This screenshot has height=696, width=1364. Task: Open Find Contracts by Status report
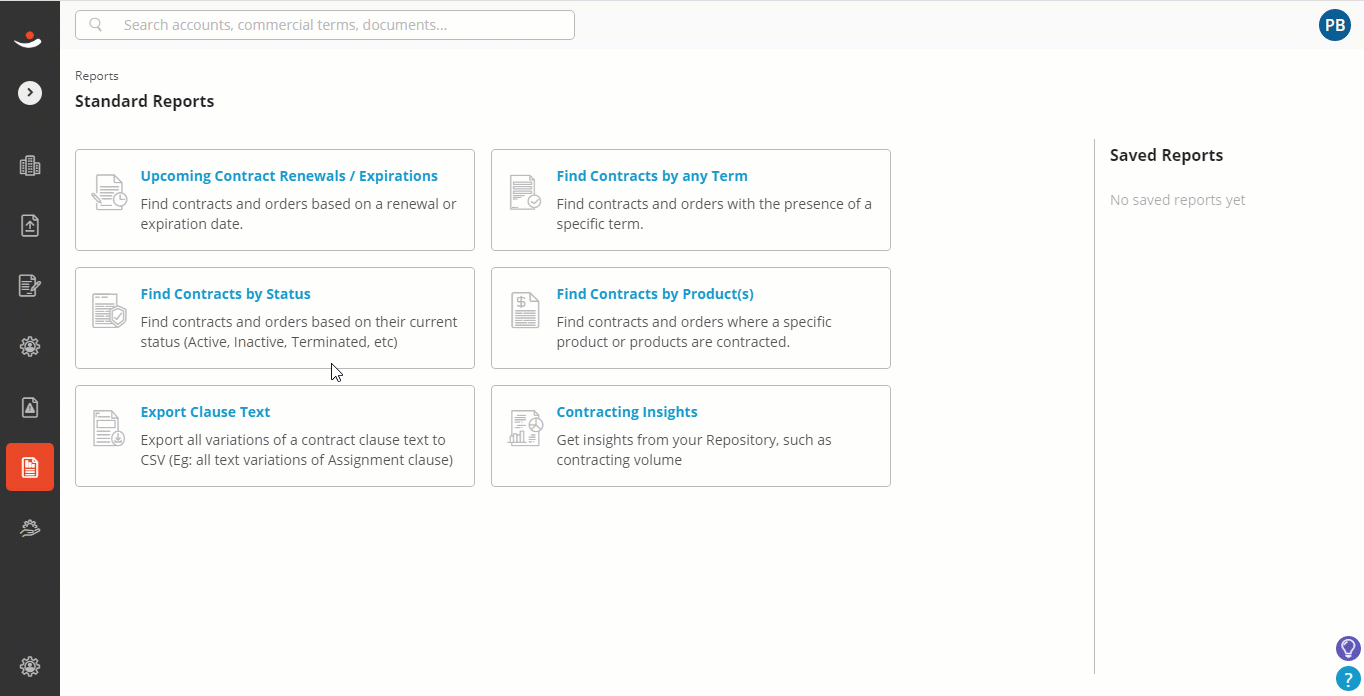tap(226, 294)
